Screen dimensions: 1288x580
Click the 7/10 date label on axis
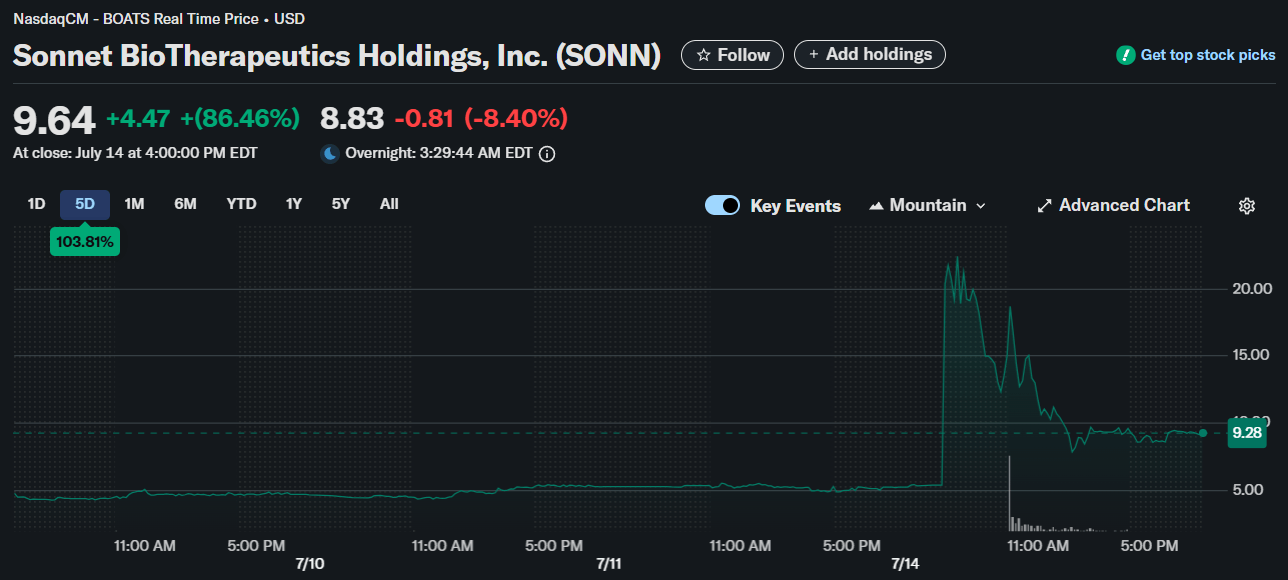pyautogui.click(x=309, y=564)
